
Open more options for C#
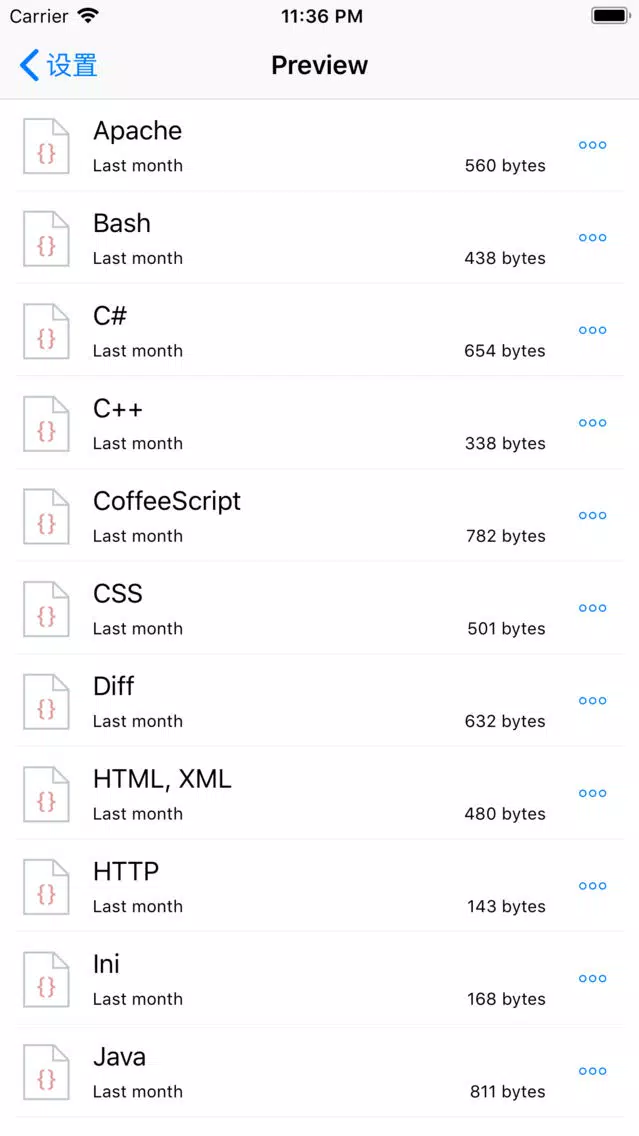pos(592,330)
